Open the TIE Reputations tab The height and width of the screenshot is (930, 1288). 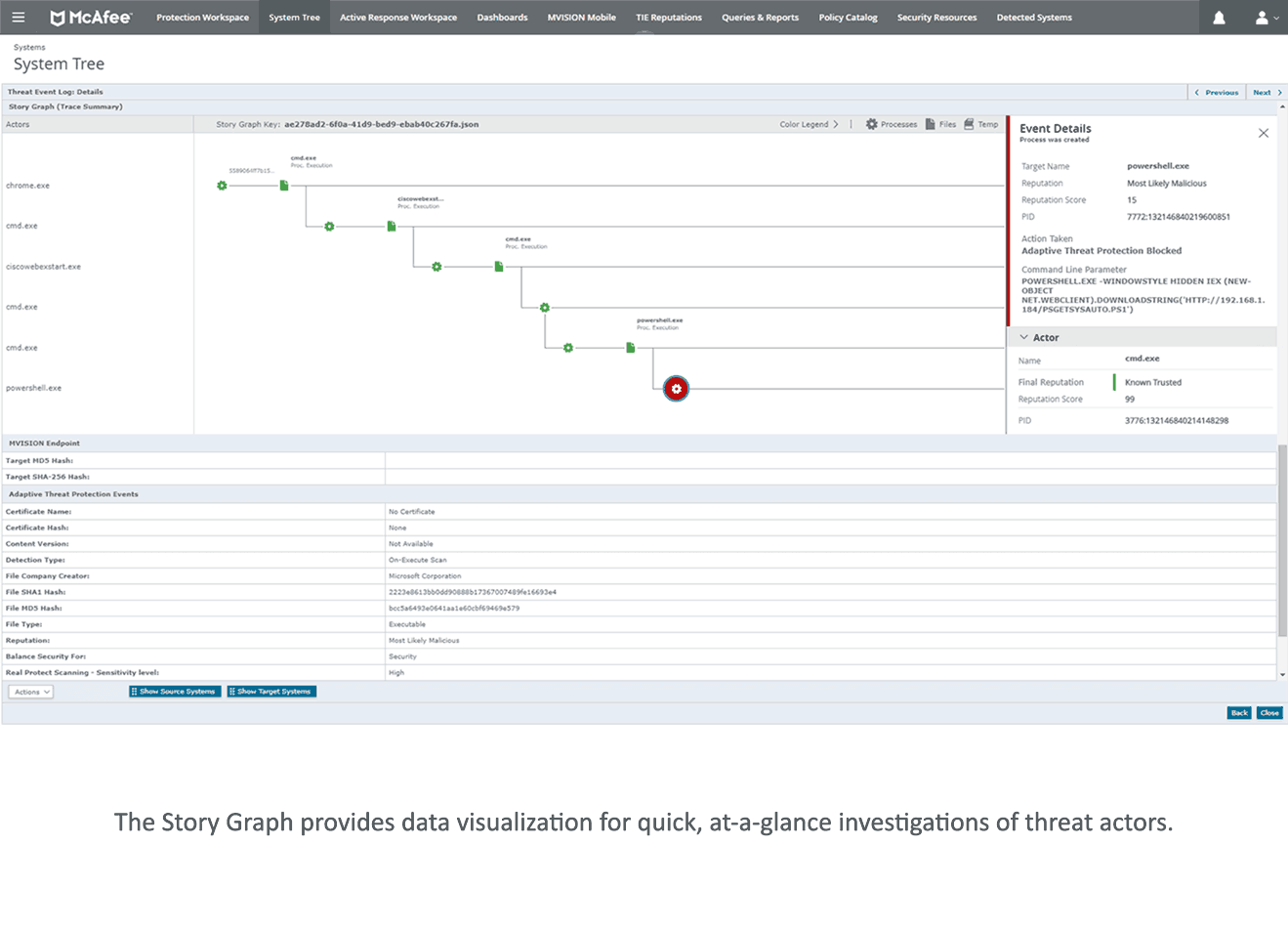point(669,18)
